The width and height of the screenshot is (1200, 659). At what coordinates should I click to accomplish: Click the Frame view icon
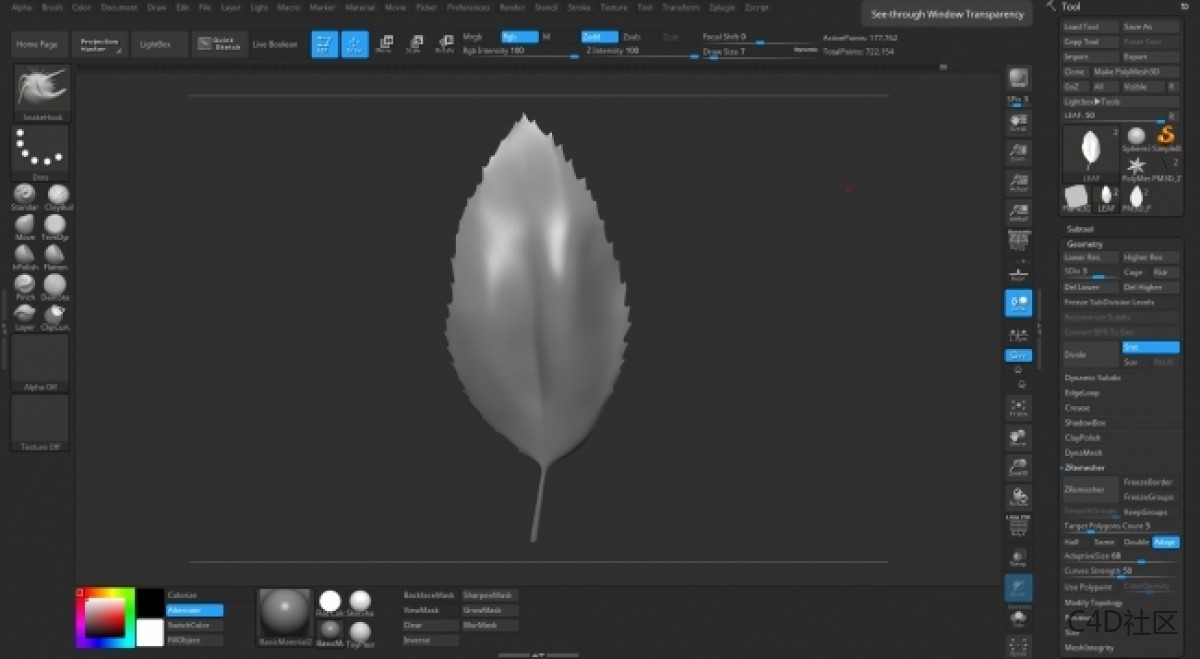click(x=1018, y=406)
